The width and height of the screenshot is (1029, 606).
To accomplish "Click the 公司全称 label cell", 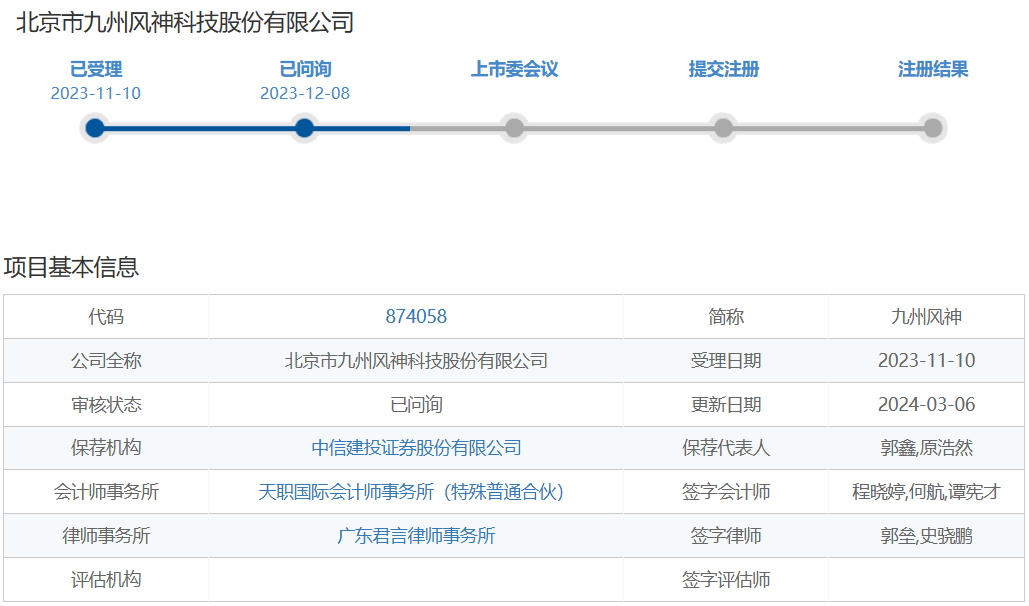I will pyautogui.click(x=106, y=360).
